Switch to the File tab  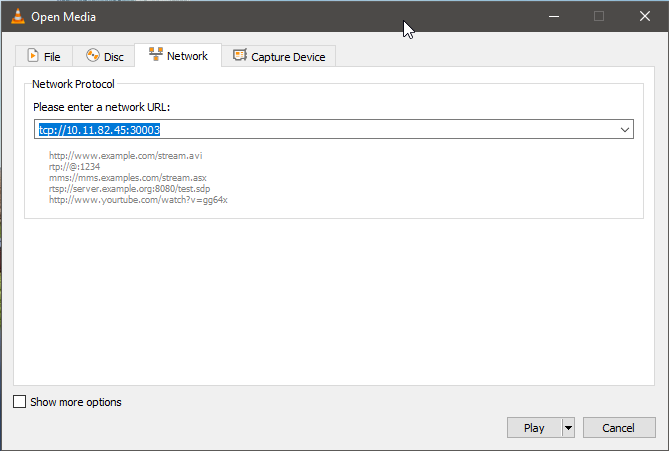coord(44,56)
